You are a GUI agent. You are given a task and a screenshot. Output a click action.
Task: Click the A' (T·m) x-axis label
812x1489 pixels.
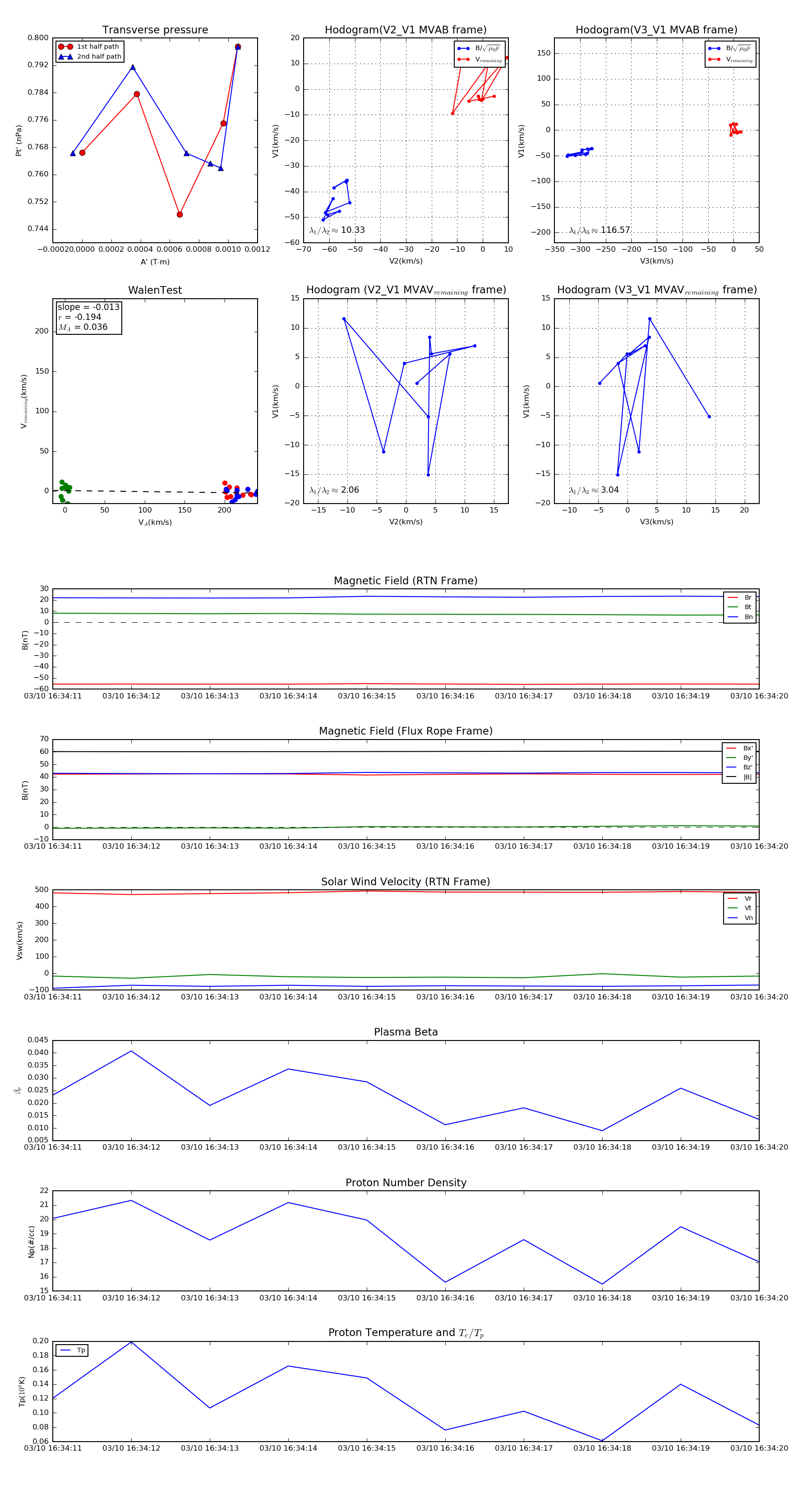click(x=155, y=262)
